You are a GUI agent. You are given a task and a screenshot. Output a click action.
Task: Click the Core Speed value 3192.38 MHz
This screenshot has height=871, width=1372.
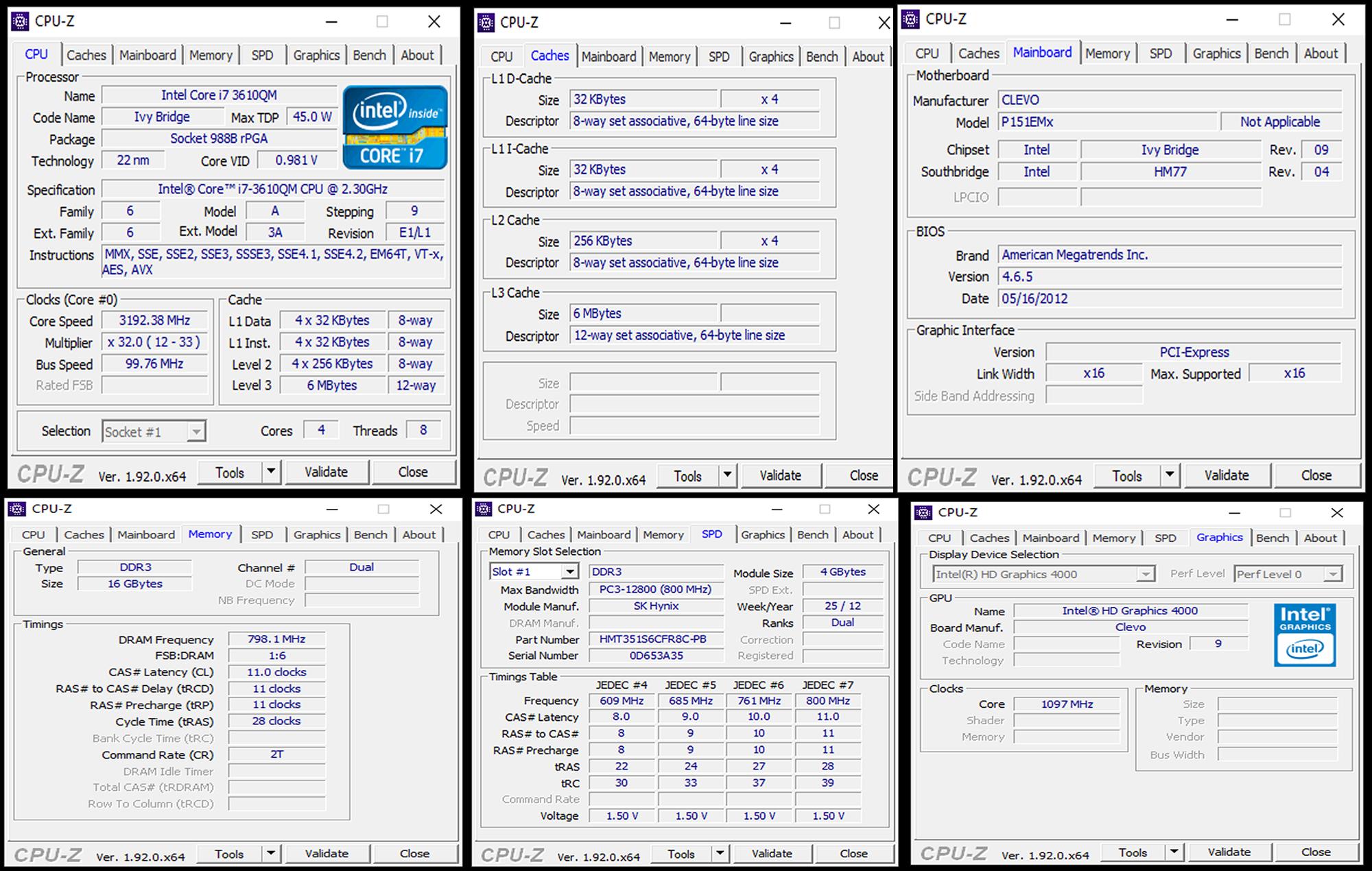click(154, 320)
